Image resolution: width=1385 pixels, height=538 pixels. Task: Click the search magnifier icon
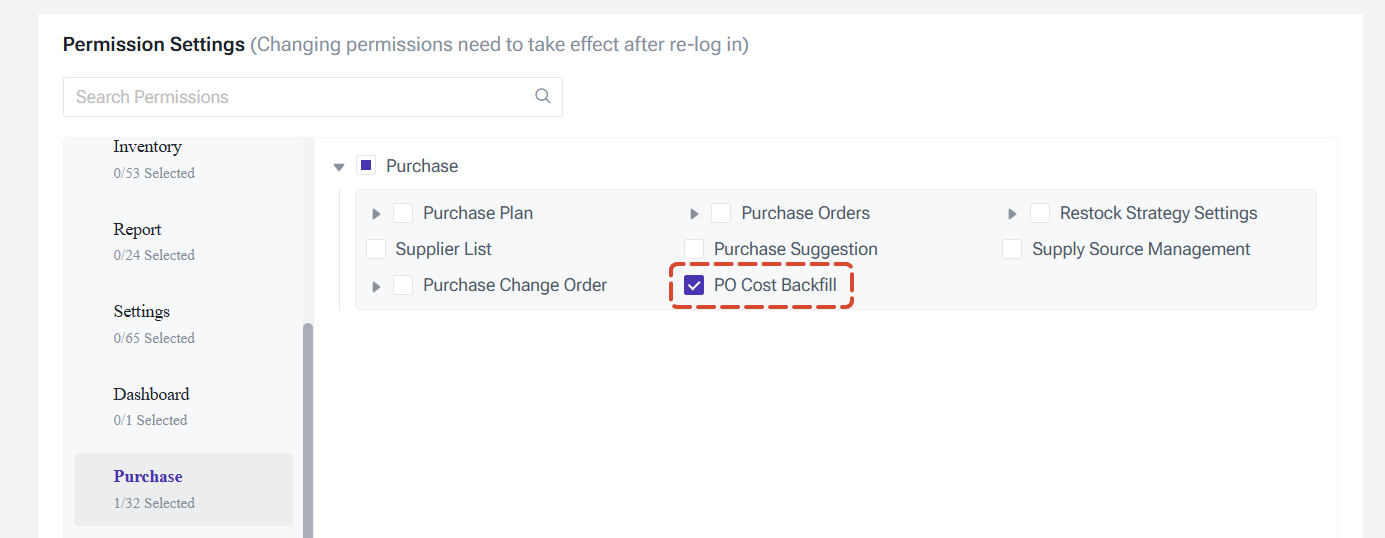(x=543, y=96)
